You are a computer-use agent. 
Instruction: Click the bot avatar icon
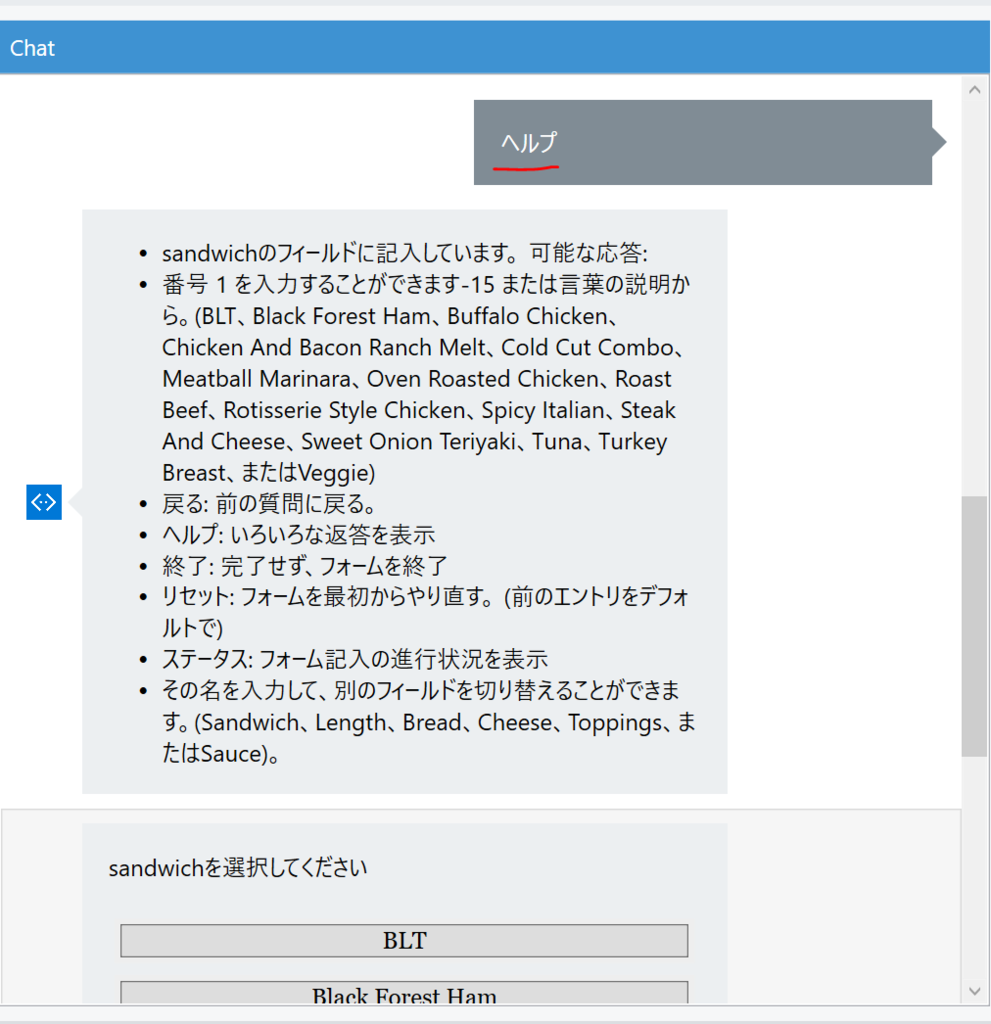click(x=44, y=502)
